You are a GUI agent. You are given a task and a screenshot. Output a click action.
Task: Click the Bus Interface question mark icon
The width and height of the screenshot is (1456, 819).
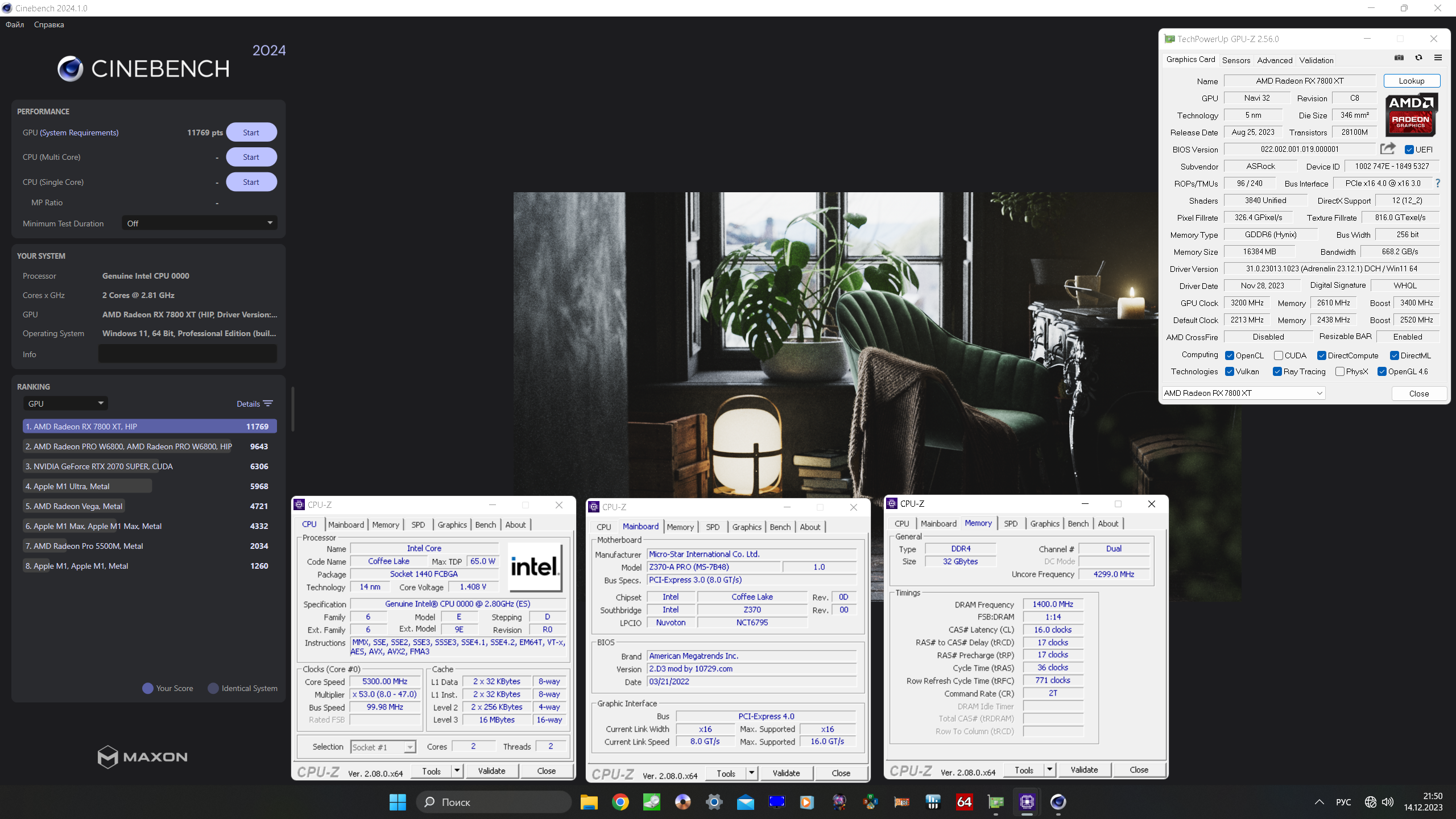point(1438,183)
